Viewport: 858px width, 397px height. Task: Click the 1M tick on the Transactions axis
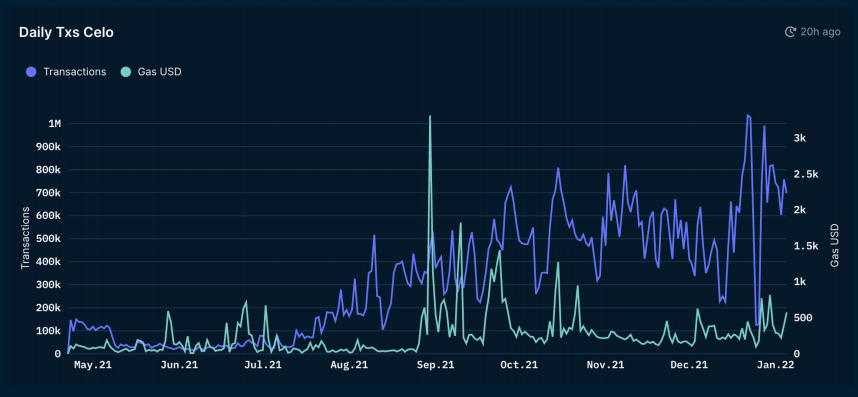click(x=55, y=124)
